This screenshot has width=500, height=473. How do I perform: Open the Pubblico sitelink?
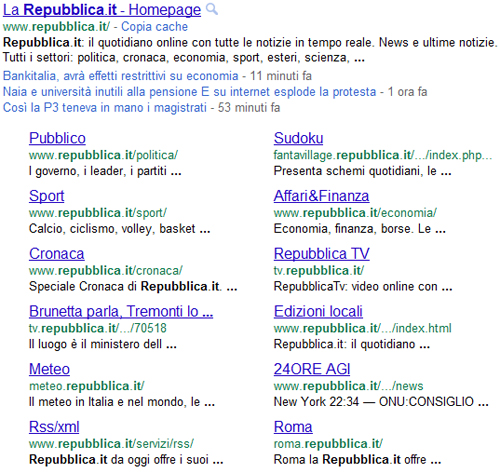point(57,138)
